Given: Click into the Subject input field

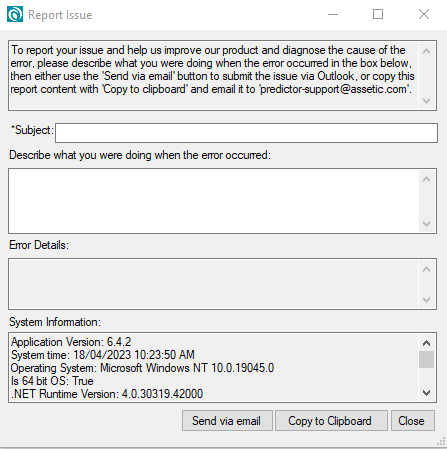Looking at the screenshot, I should point(246,133).
